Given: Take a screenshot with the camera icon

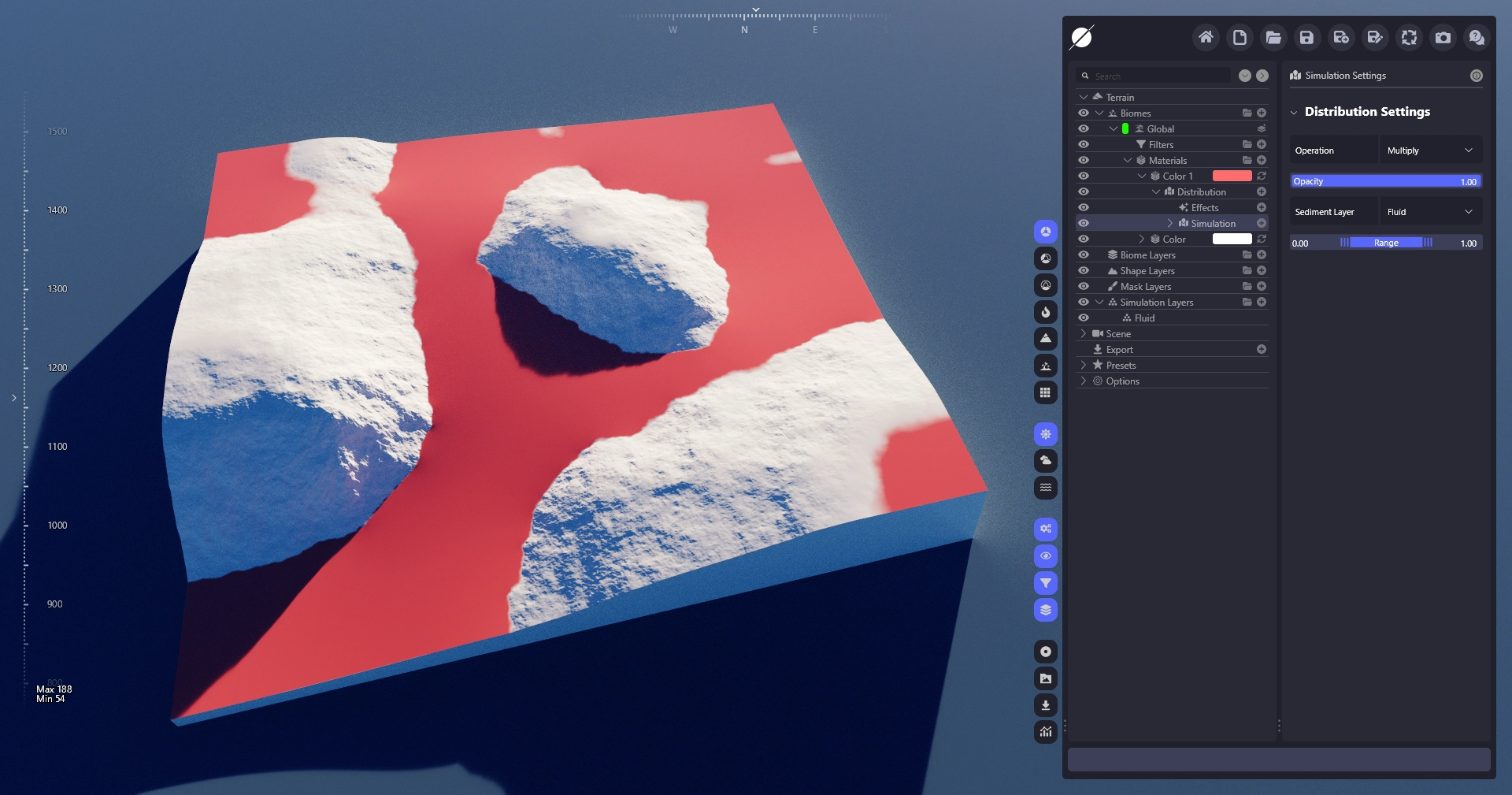Looking at the screenshot, I should point(1443,37).
